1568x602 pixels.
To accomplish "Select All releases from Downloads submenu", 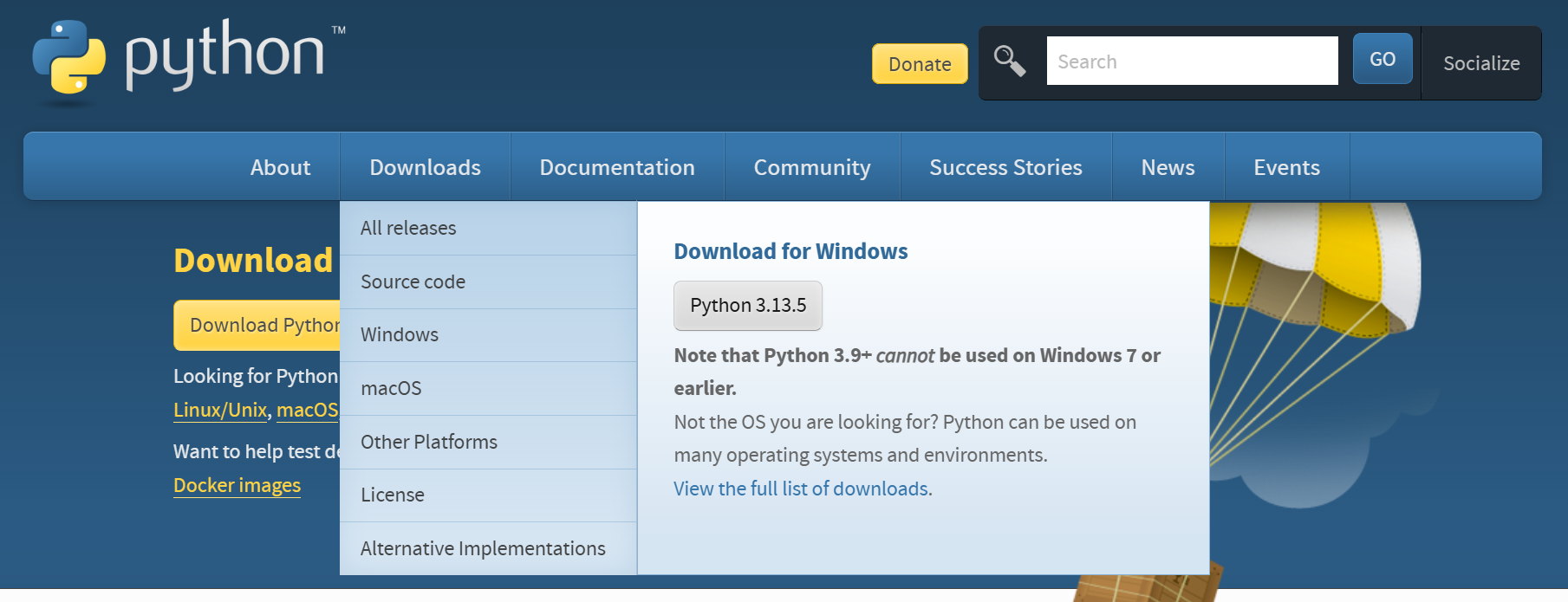I will 488,228.
